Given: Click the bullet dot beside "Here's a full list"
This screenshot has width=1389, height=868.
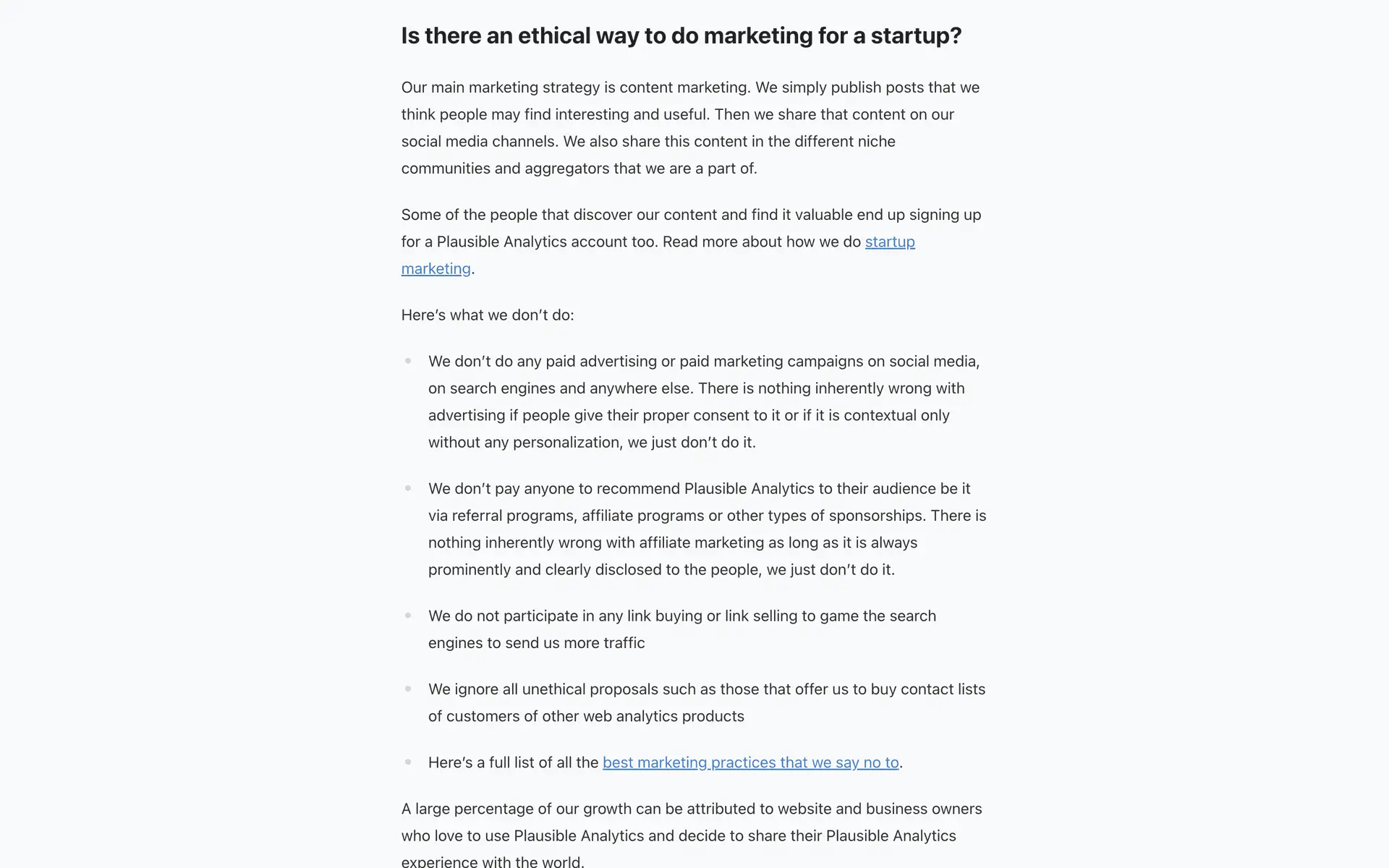Looking at the screenshot, I should [x=408, y=762].
